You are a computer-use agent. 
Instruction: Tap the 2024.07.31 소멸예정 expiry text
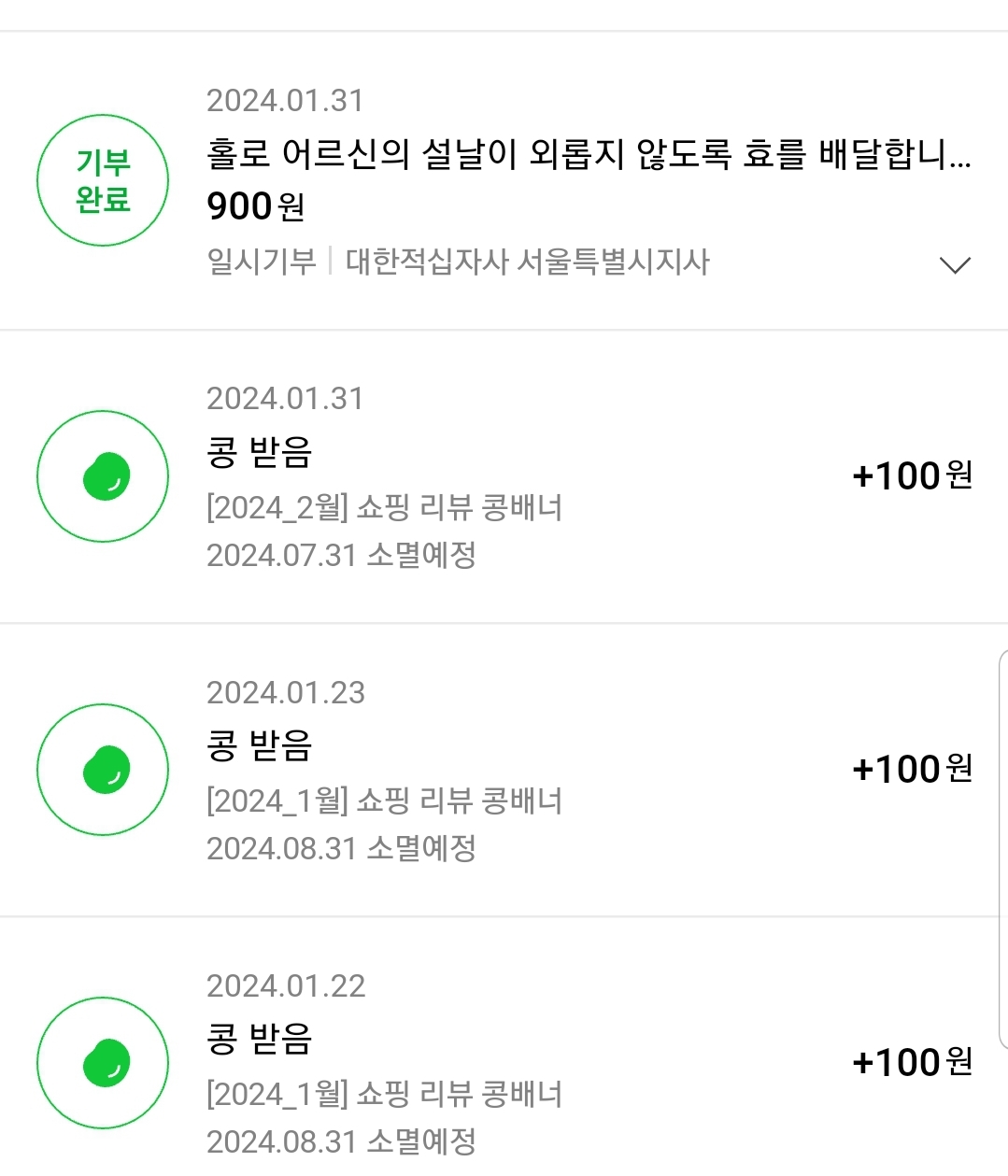(341, 556)
